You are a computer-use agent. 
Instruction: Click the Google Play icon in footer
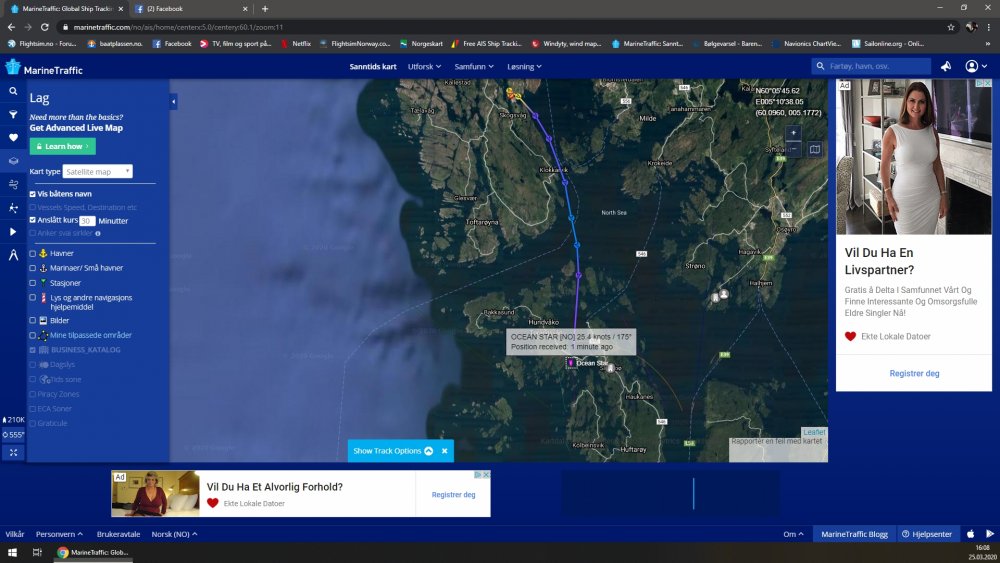click(989, 534)
